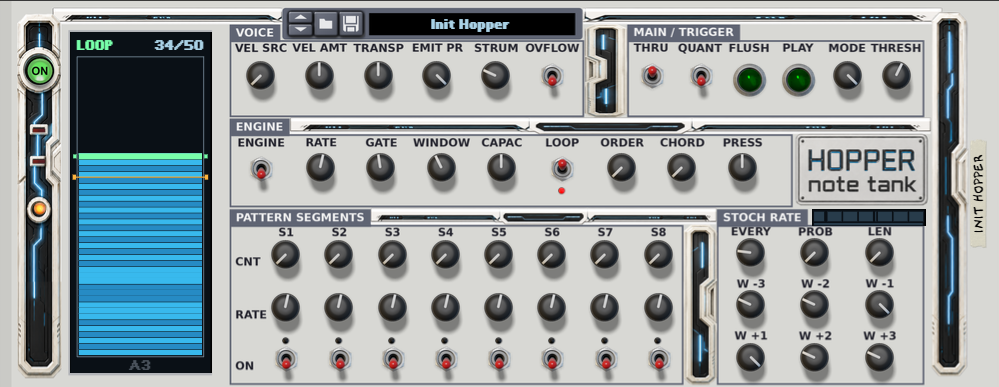Viewport: 999px width, 387px height.
Task: Click the W -3 knob
Action: (x=750, y=305)
